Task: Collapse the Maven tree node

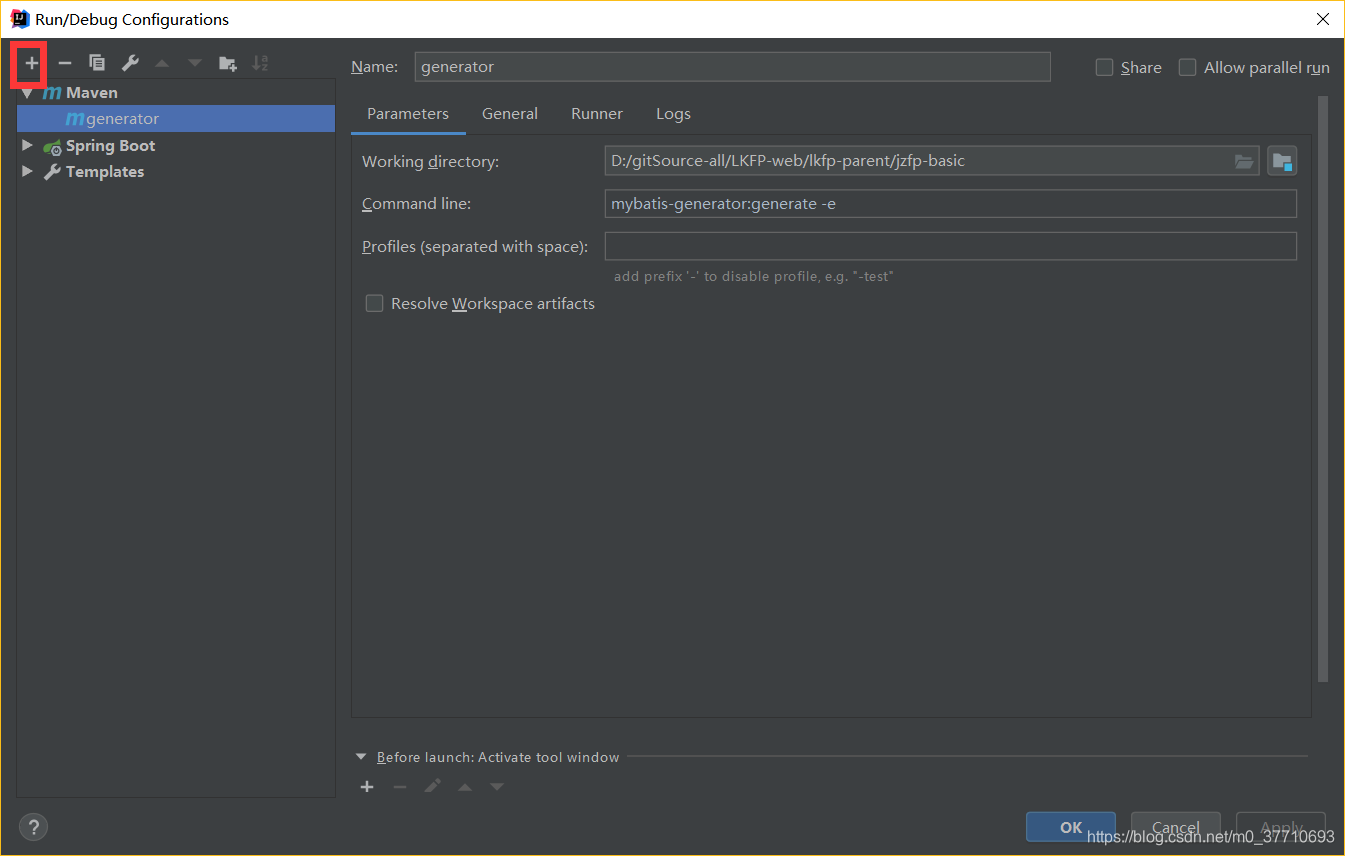Action: (x=27, y=93)
